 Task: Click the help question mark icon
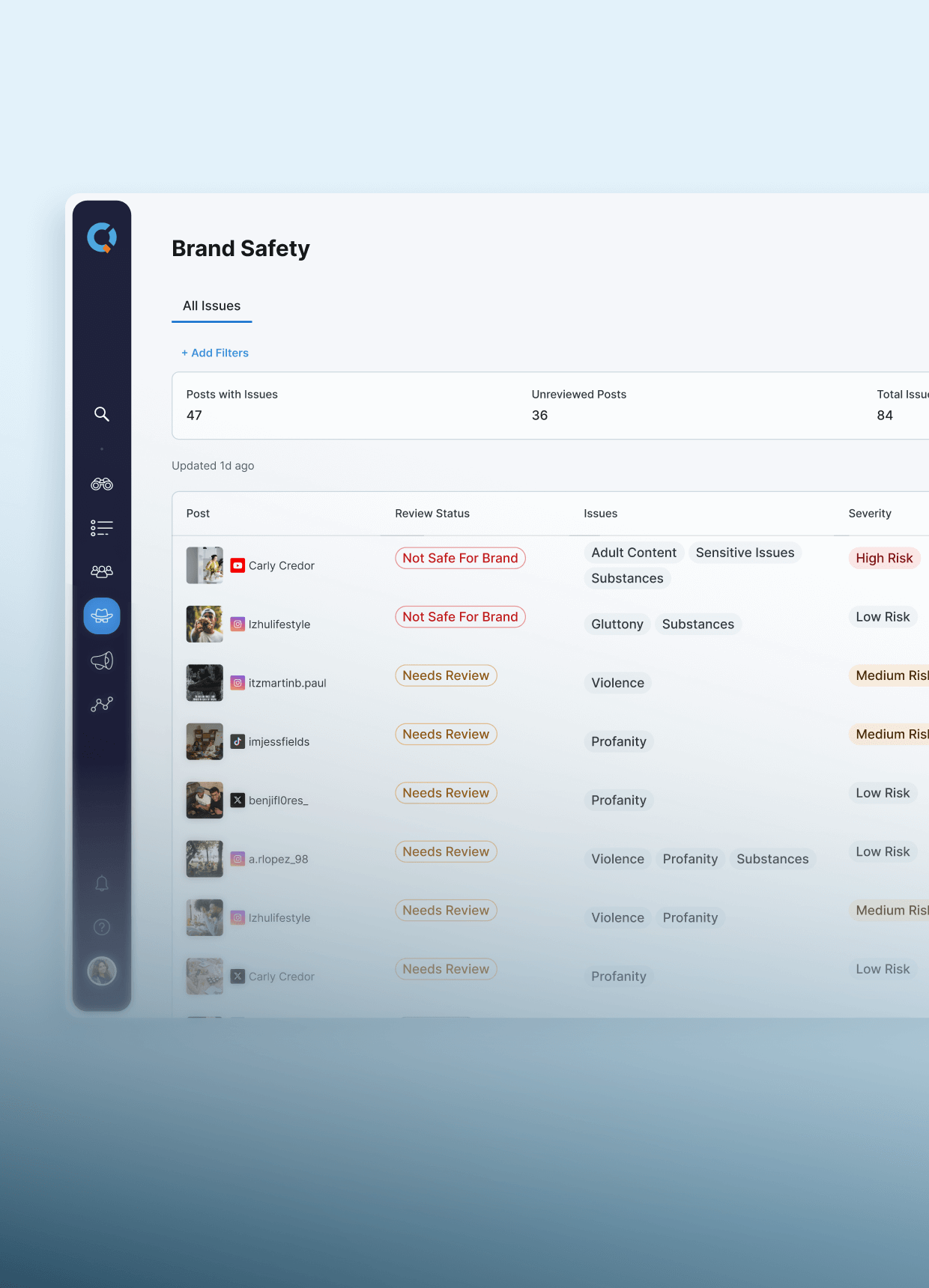[x=102, y=927]
